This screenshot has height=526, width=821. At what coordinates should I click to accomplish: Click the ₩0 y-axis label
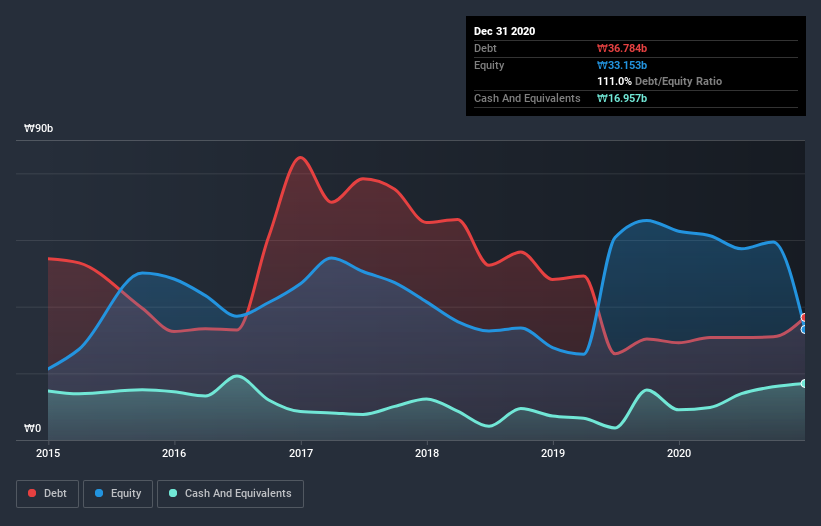tap(32, 429)
